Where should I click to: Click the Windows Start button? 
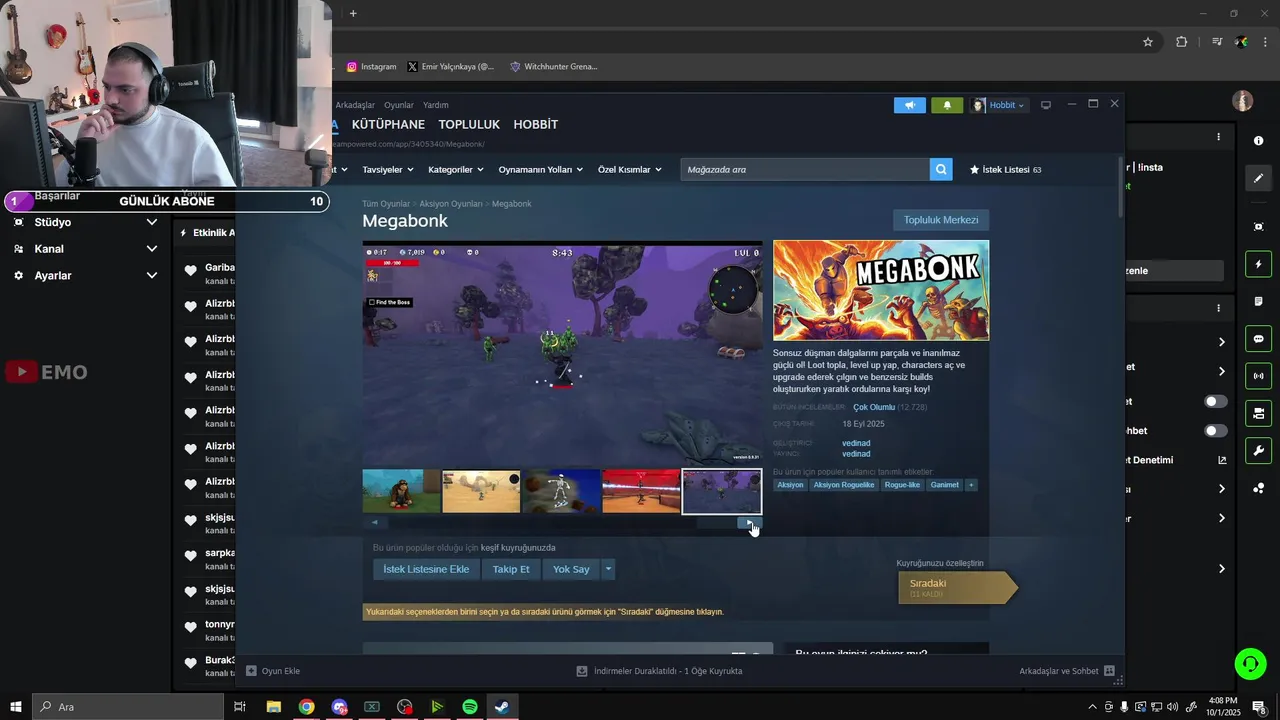pos(15,707)
